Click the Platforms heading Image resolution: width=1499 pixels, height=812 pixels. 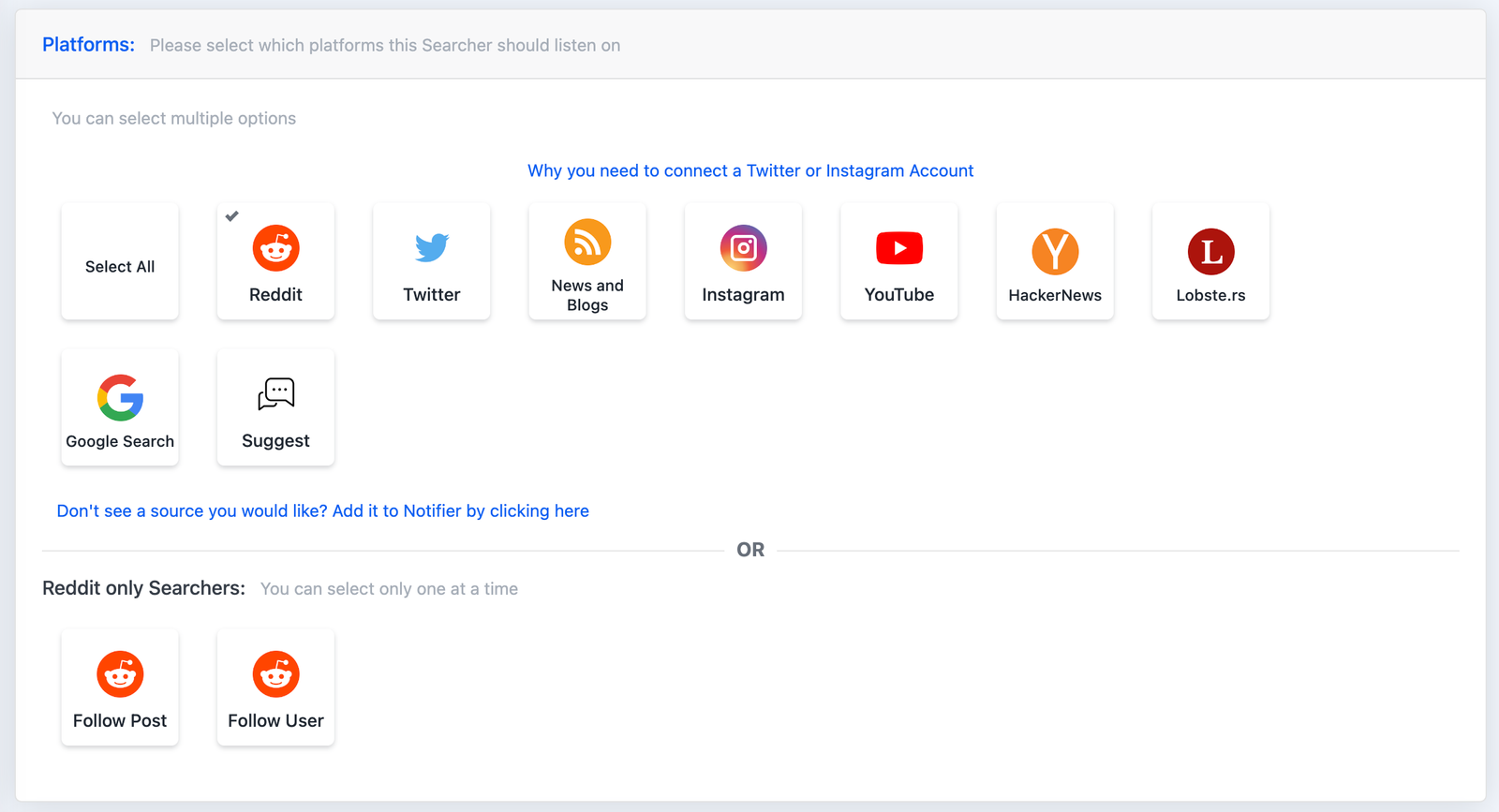(89, 45)
